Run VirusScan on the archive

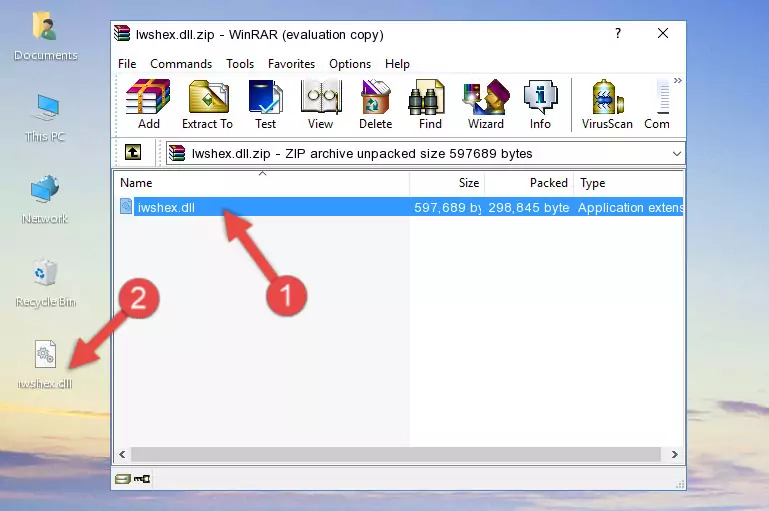point(607,104)
